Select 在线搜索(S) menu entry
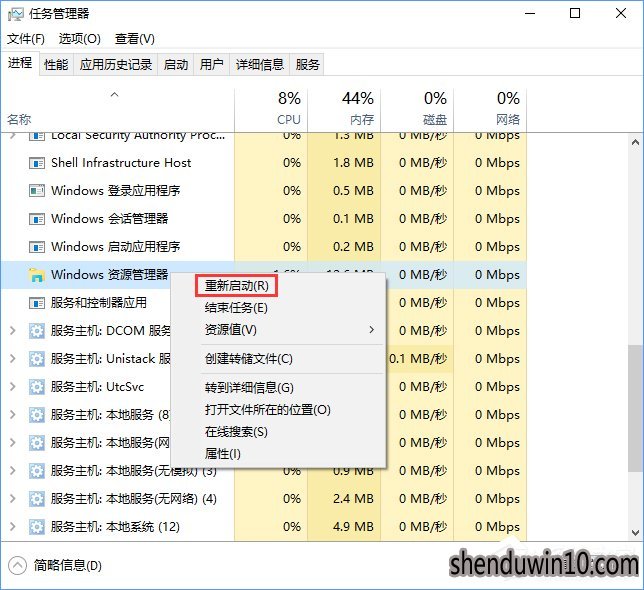Viewport: 644px width, 590px height. (278, 432)
